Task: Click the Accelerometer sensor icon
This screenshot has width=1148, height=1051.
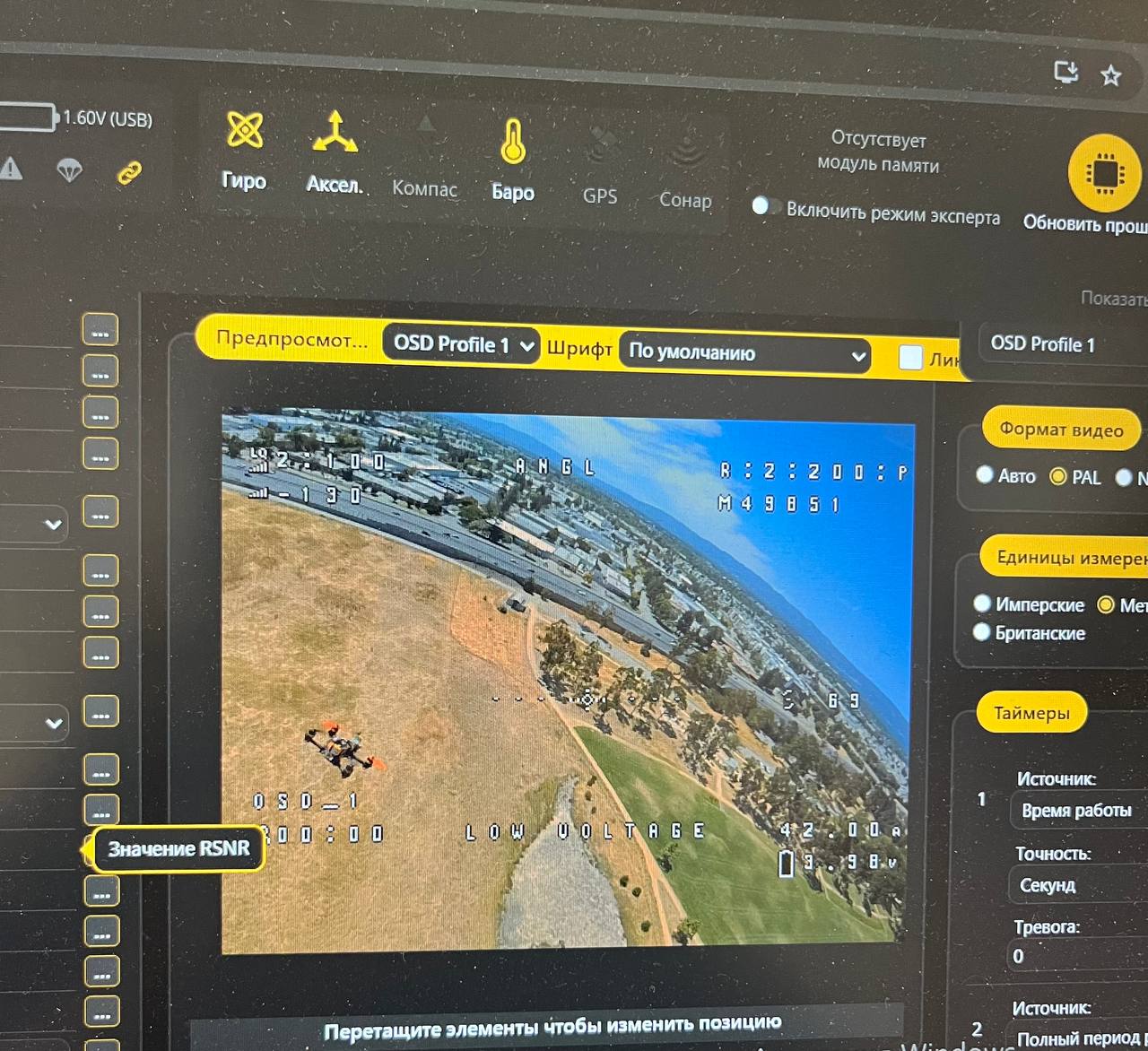Action: coord(335,133)
